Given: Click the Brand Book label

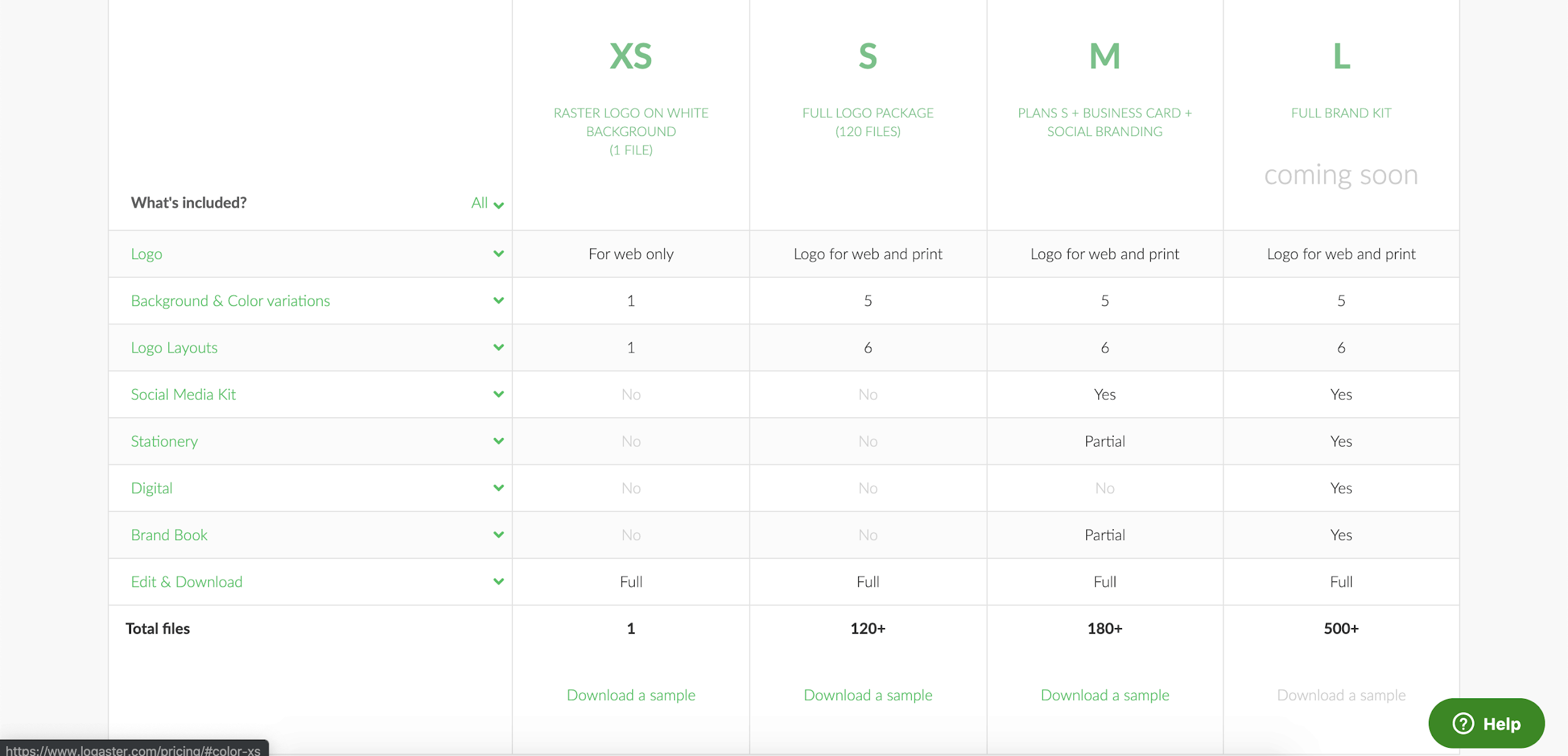Looking at the screenshot, I should (x=169, y=535).
